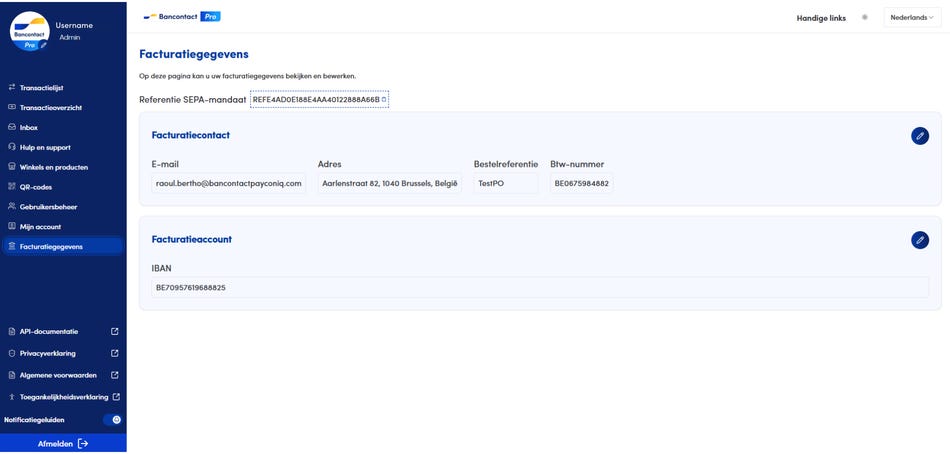The image size is (950, 454).
Task: Open the Algemene voorwaarden link
Action: point(58,375)
